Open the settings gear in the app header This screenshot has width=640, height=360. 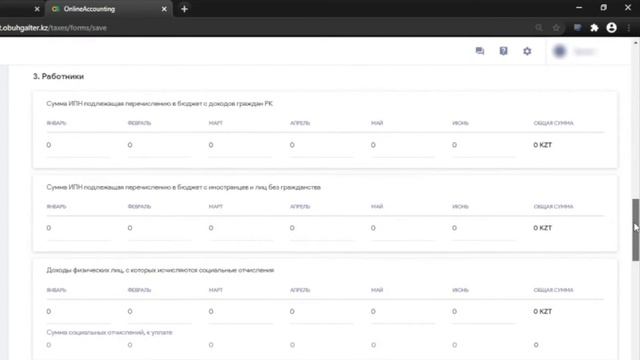(527, 51)
